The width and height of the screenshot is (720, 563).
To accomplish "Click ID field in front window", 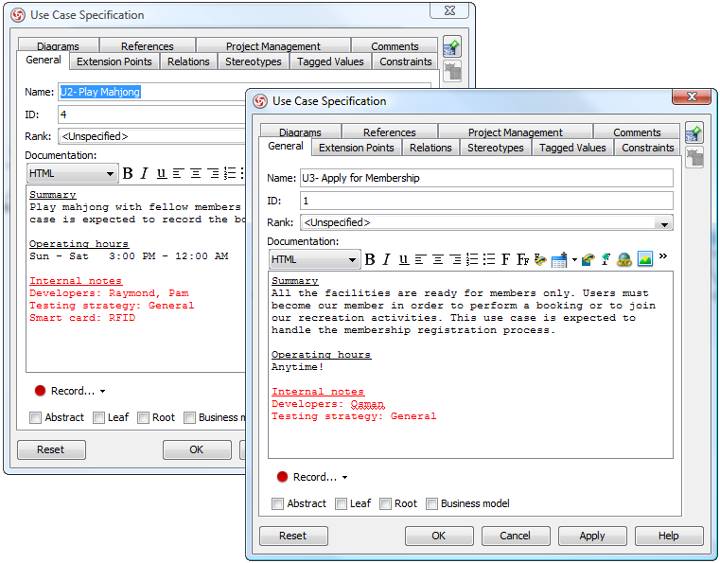I will (x=487, y=201).
